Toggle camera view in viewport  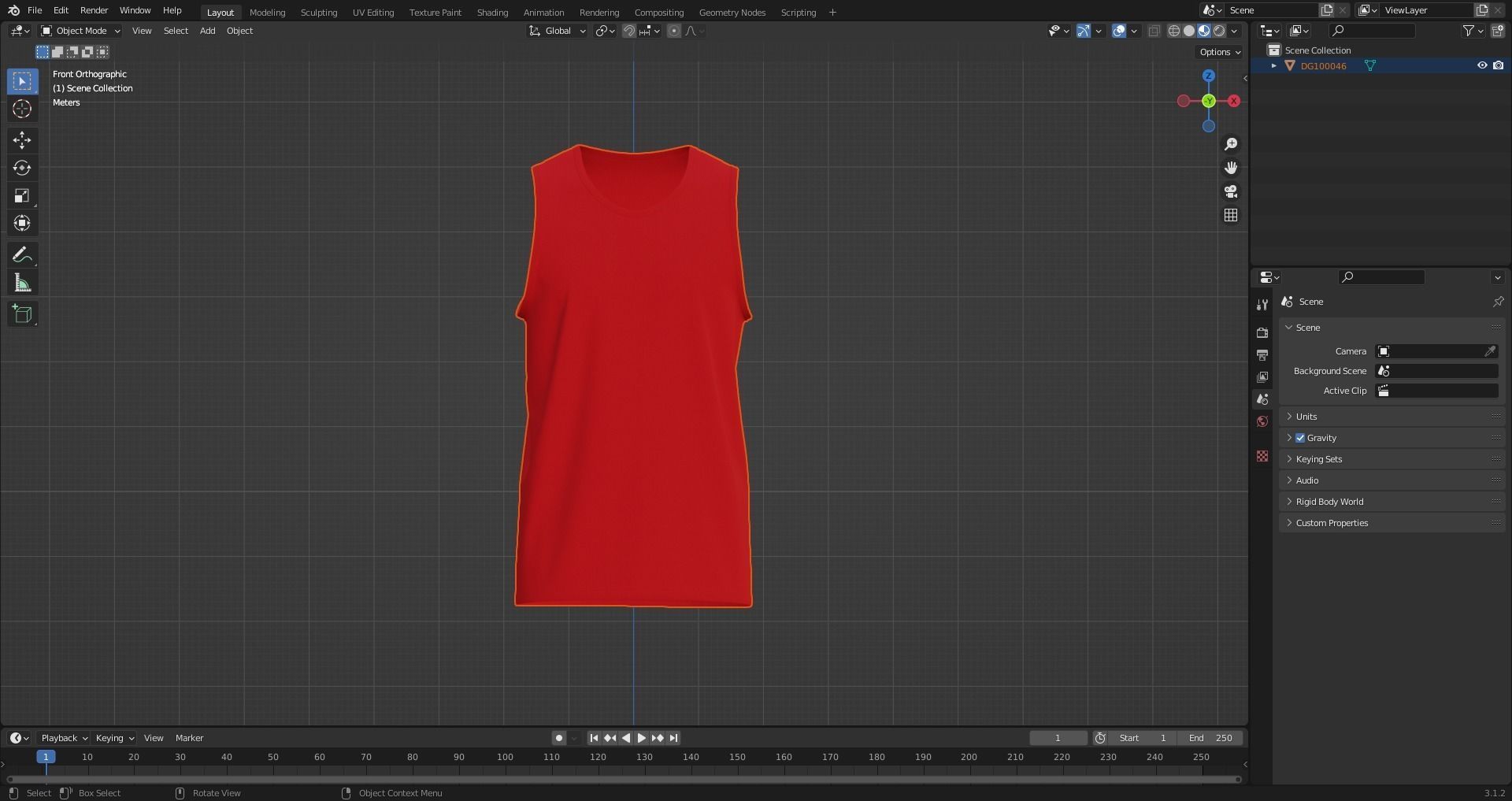[1231, 191]
